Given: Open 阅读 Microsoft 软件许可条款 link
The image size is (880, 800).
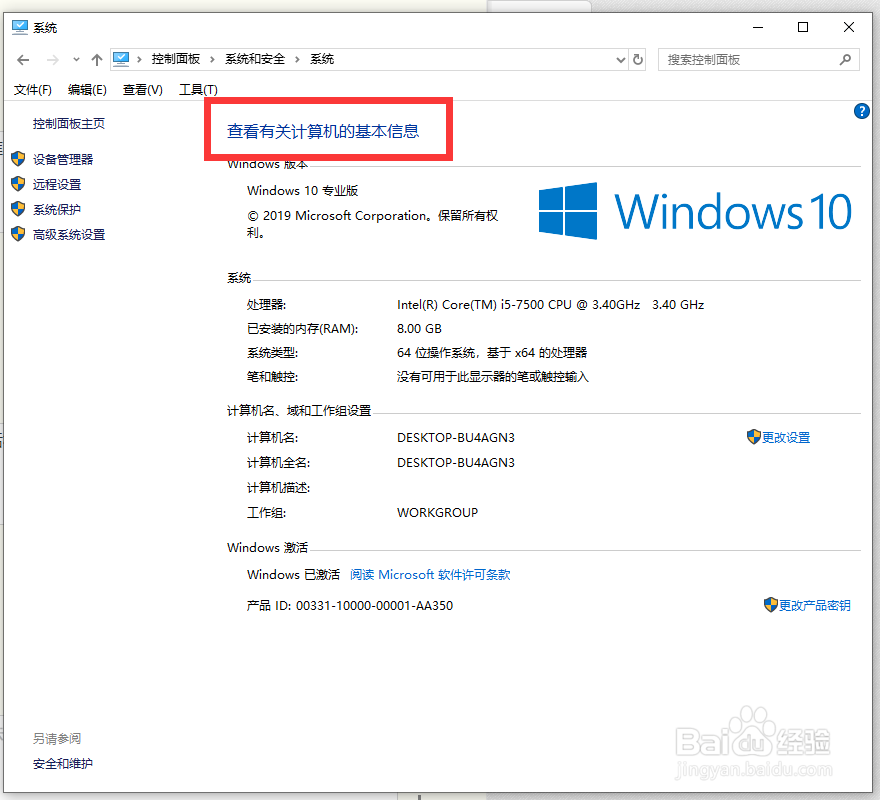Looking at the screenshot, I should click(430, 574).
